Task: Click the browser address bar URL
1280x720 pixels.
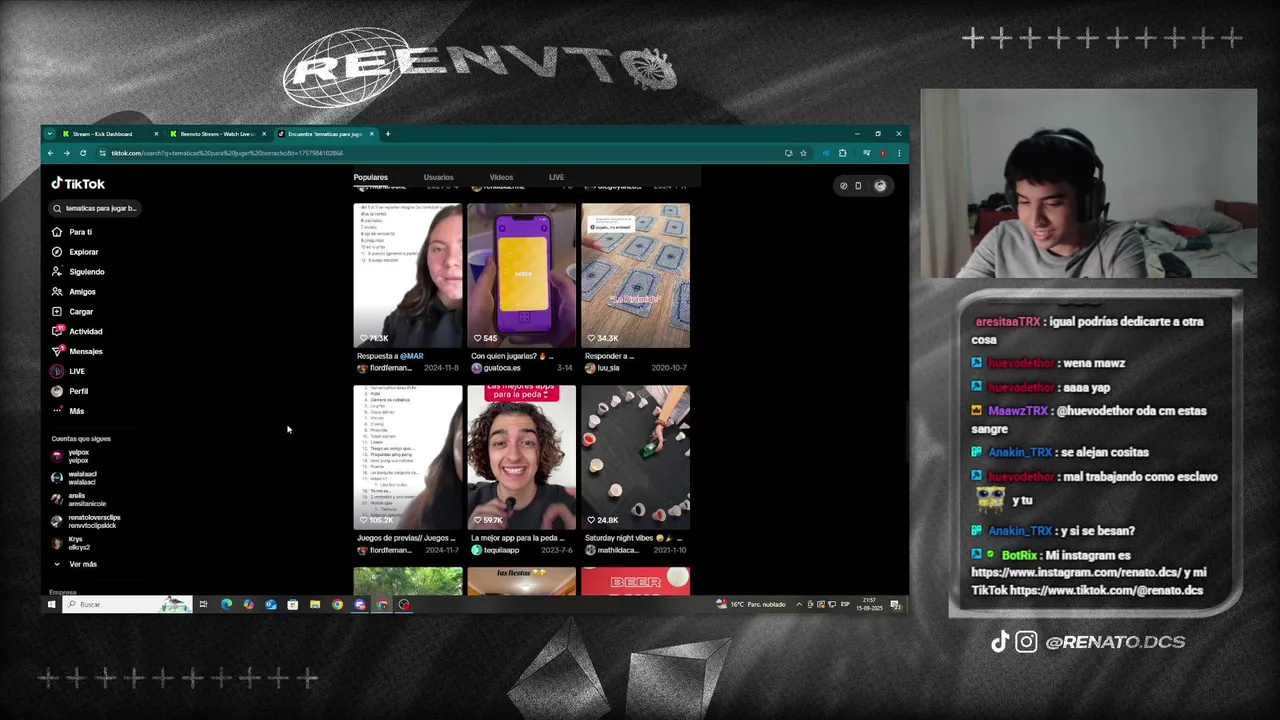Action: tap(227, 153)
